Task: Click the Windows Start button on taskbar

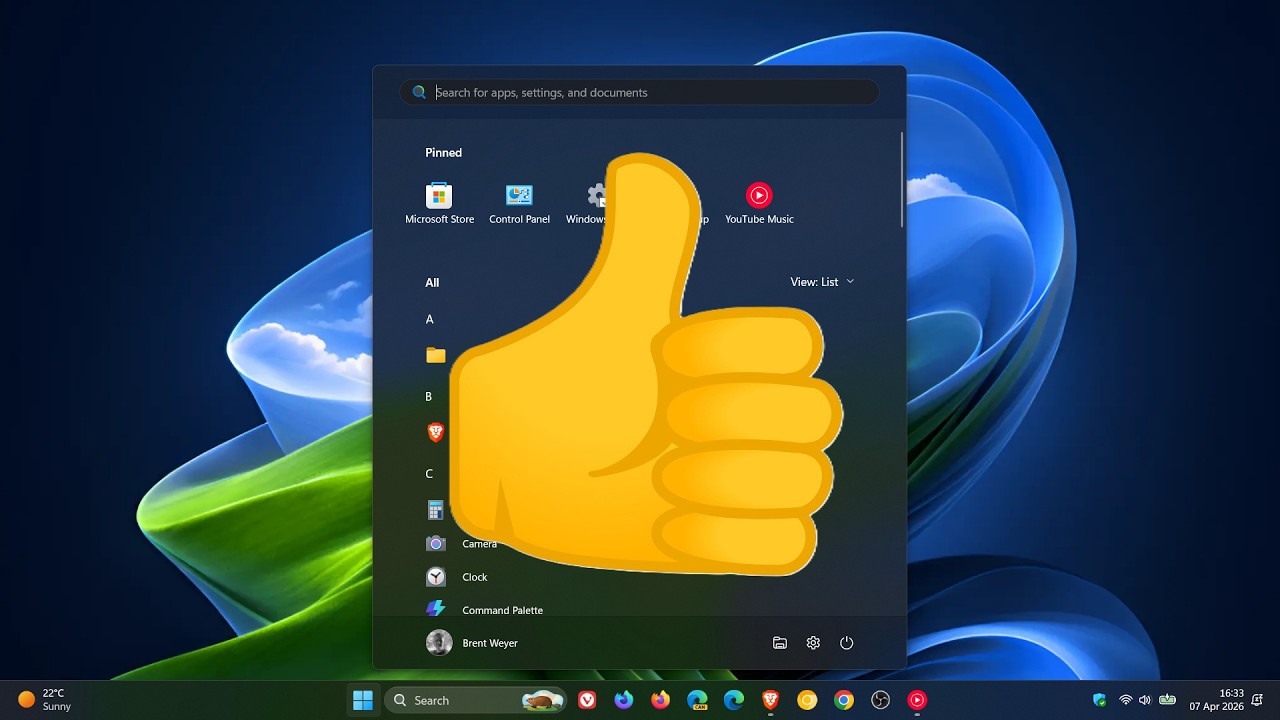Action: pyautogui.click(x=363, y=700)
